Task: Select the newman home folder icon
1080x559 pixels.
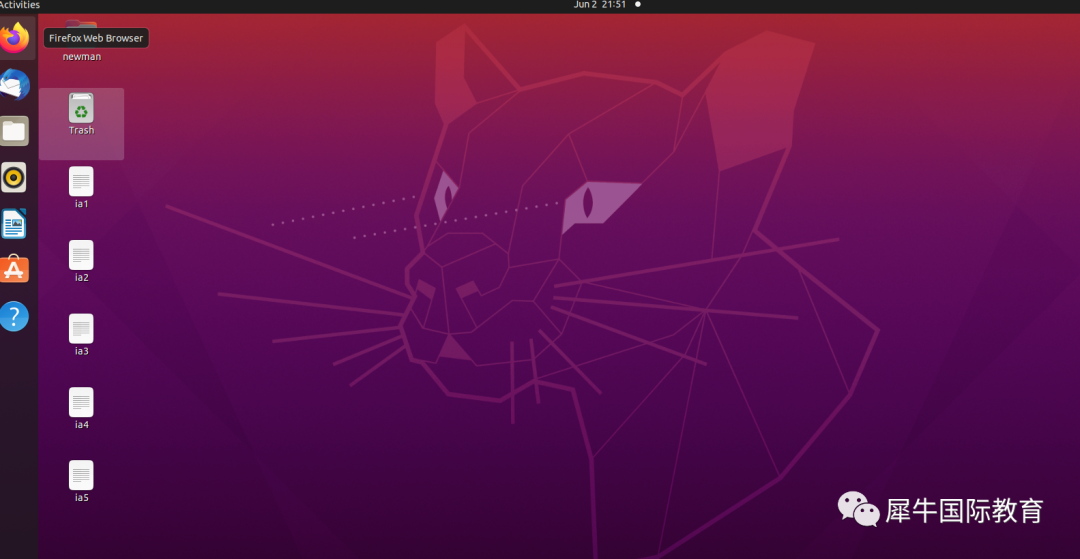Action: tap(81, 41)
